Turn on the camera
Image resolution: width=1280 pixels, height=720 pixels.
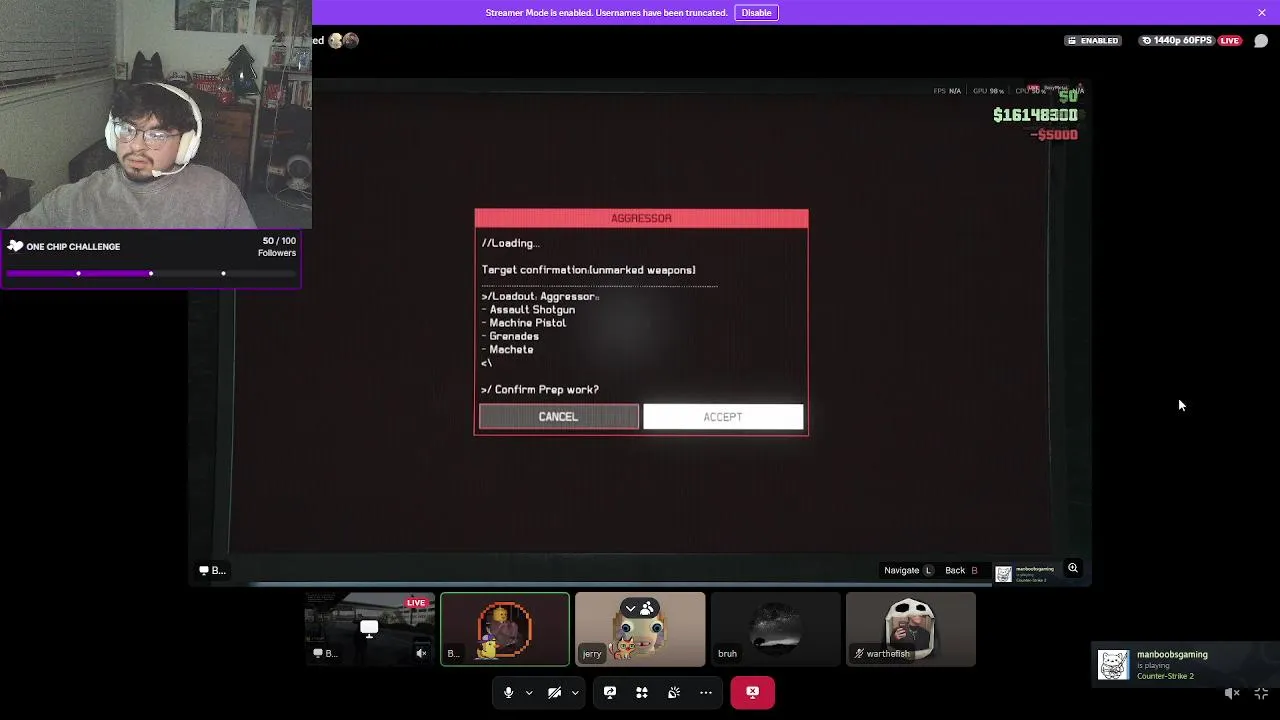coord(554,692)
